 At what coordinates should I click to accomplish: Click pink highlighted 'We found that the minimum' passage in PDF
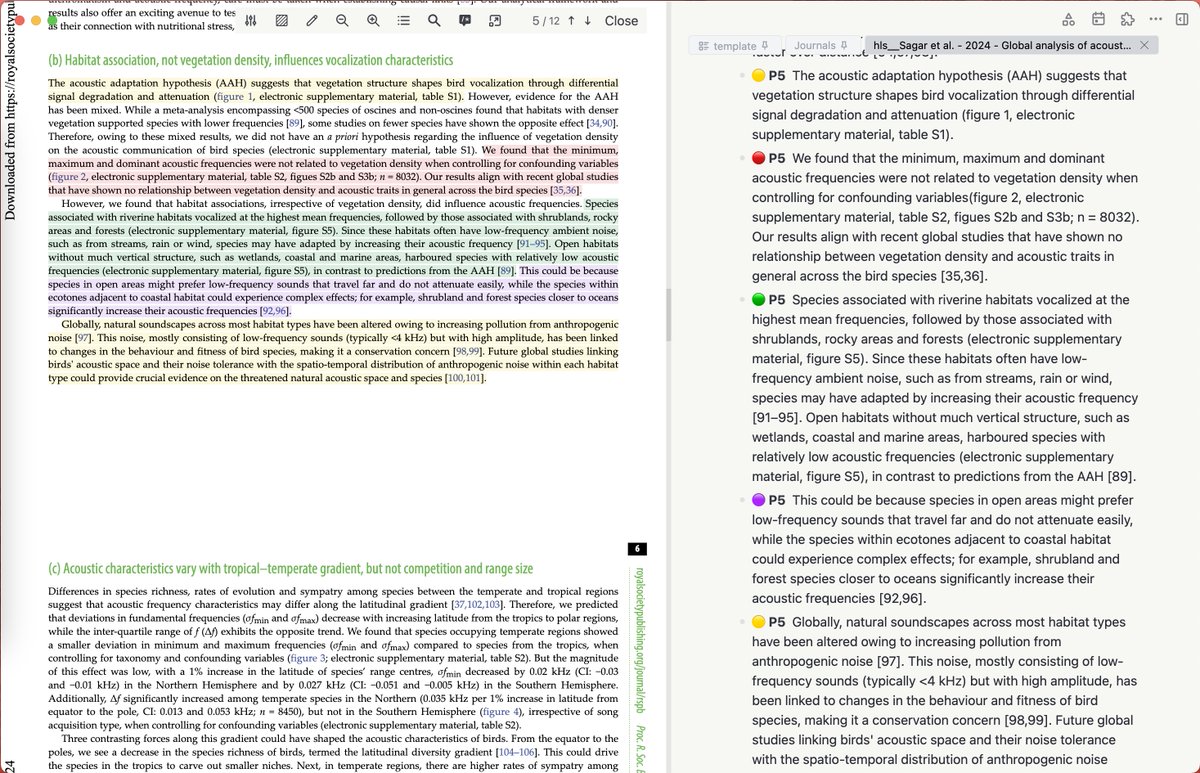coord(333,170)
